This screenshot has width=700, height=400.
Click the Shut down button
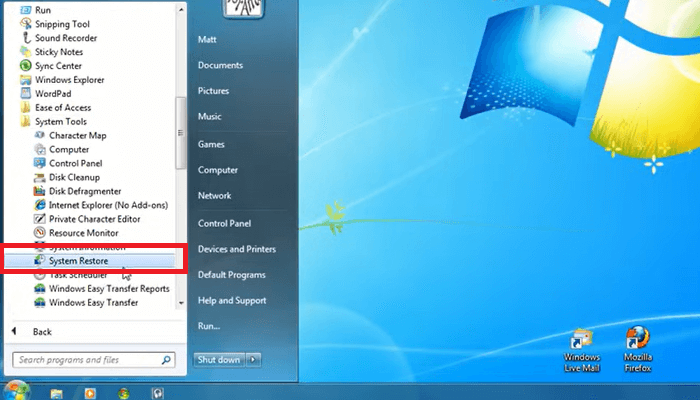point(218,359)
